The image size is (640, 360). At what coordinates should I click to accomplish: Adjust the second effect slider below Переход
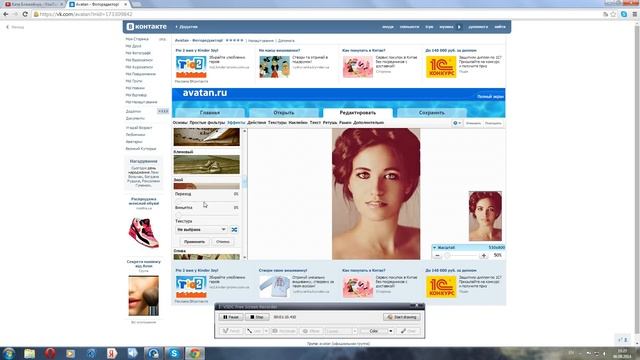(x=206, y=215)
